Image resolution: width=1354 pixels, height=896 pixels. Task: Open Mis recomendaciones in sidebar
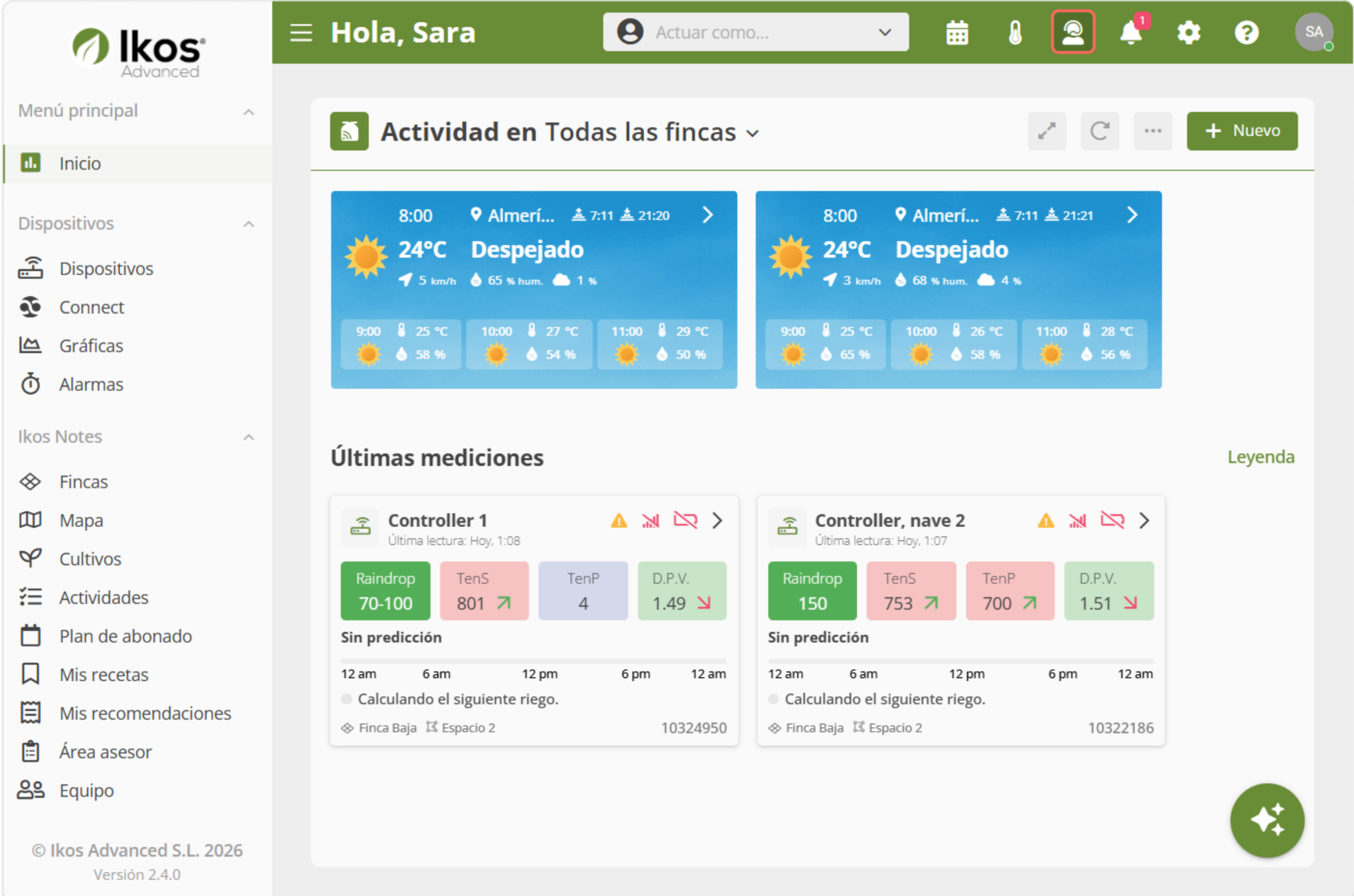(138, 713)
